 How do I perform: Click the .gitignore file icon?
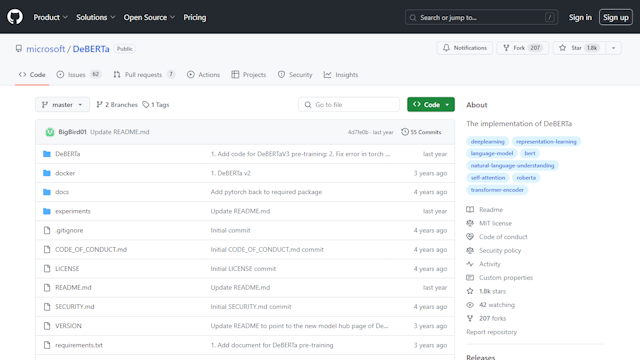[x=47, y=230]
